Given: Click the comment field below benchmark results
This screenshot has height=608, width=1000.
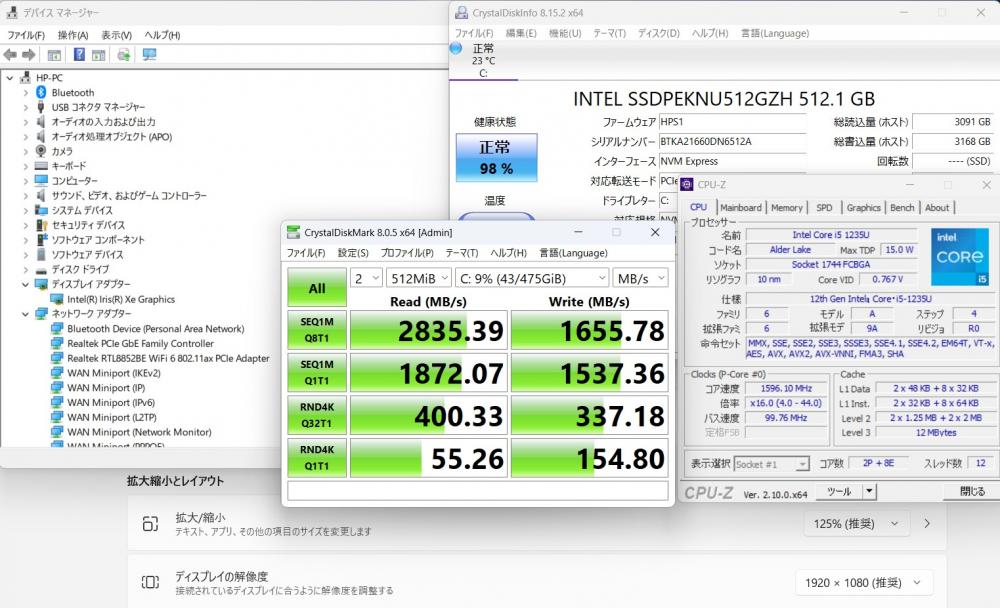Looking at the screenshot, I should click(478, 491).
